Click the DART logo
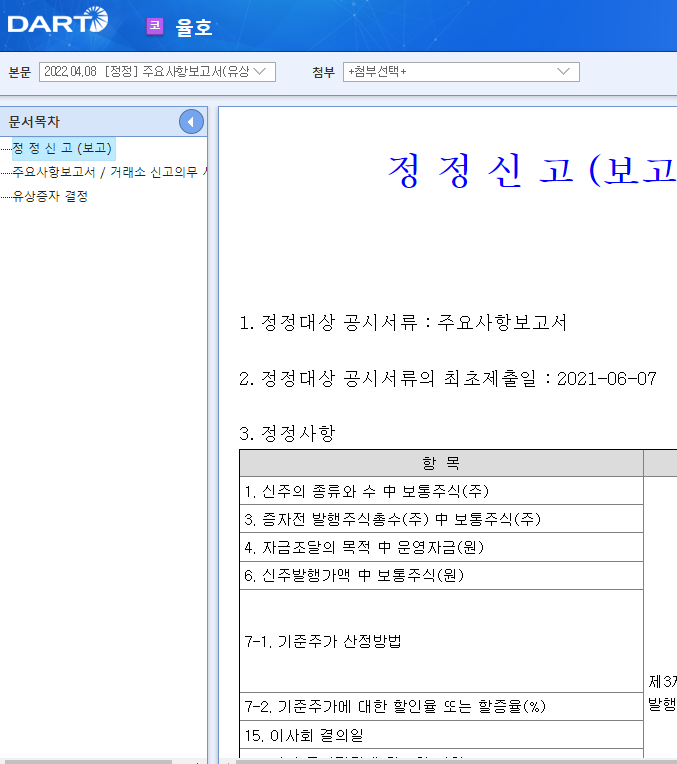This screenshot has width=677, height=764. (x=58, y=20)
